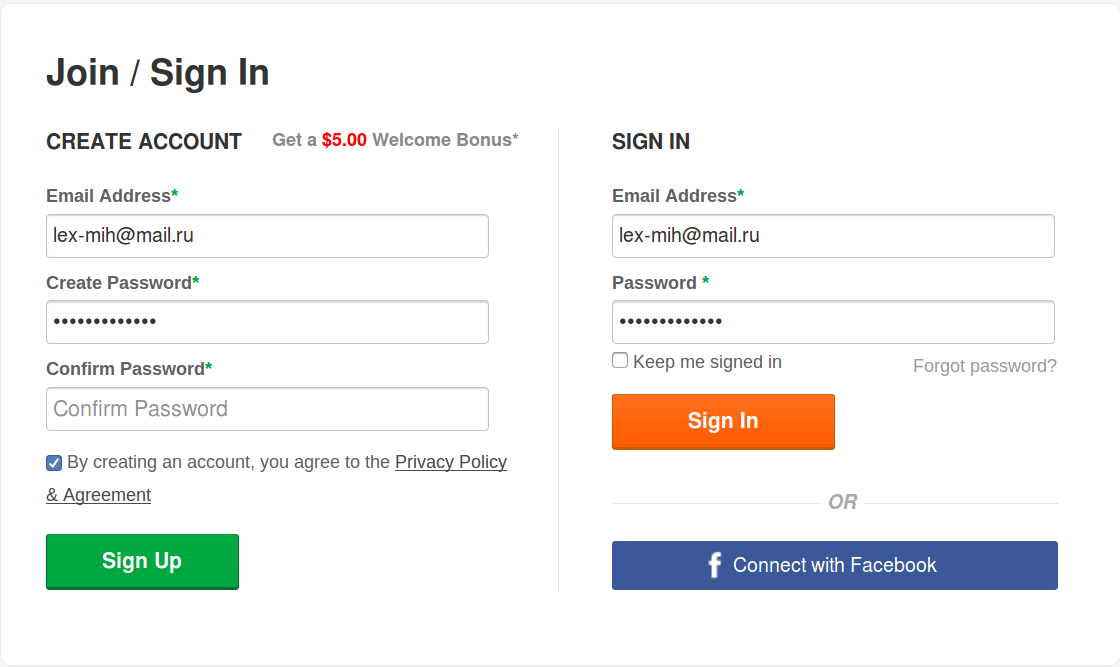Focus the Sign In email address field

[833, 236]
